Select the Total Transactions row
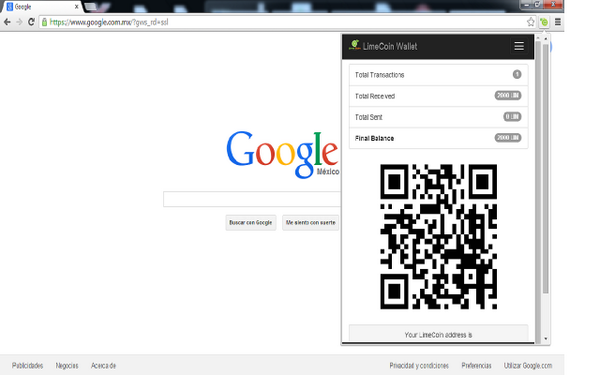600x375 pixels. tap(439, 75)
